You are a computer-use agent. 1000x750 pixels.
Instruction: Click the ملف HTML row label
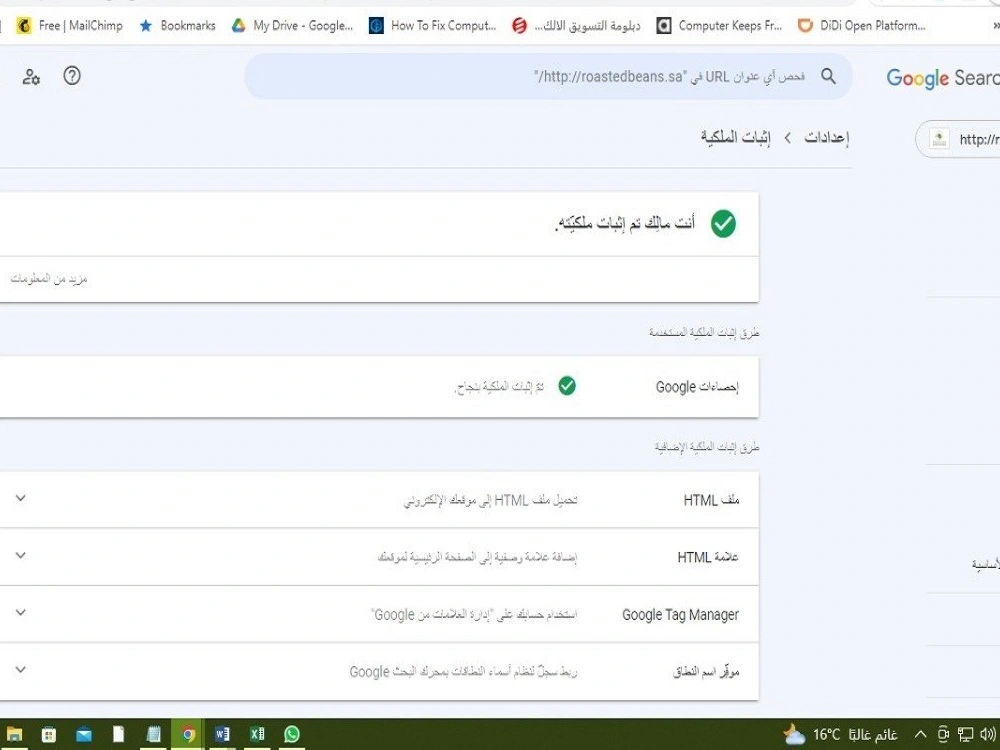point(711,501)
